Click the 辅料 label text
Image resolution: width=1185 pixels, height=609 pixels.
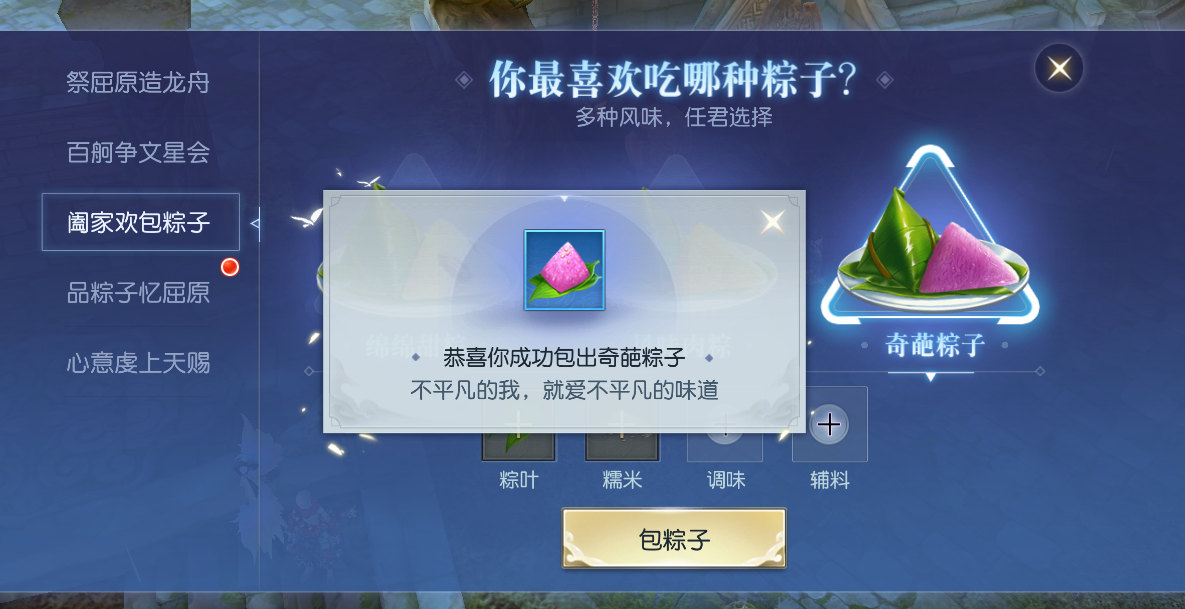830,480
